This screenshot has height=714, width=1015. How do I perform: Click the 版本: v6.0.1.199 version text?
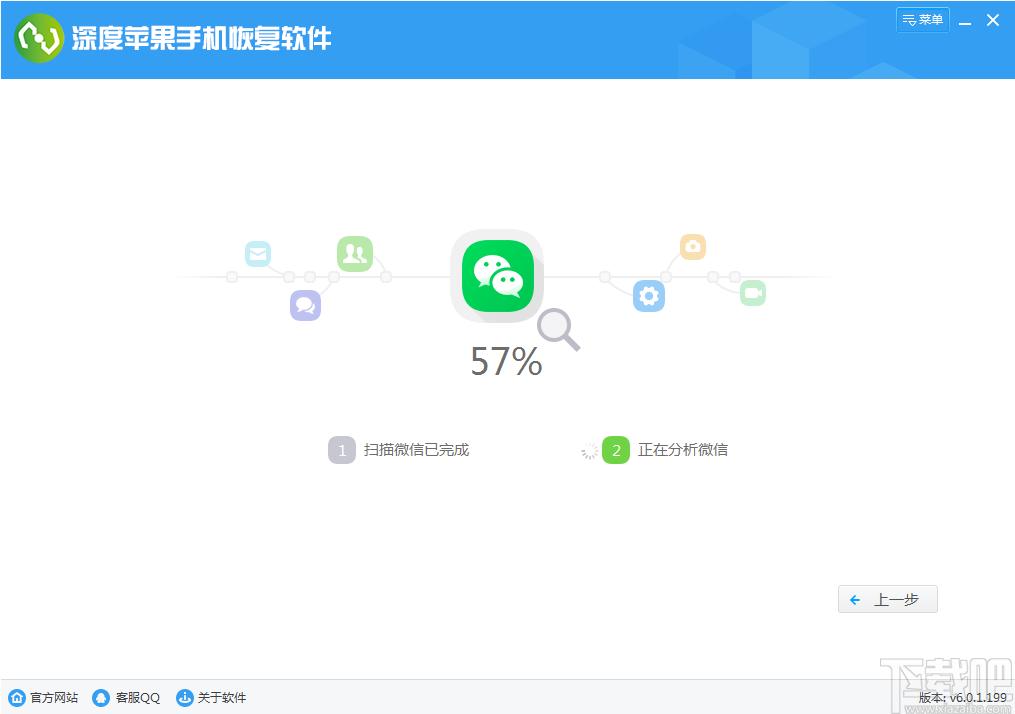point(963,698)
